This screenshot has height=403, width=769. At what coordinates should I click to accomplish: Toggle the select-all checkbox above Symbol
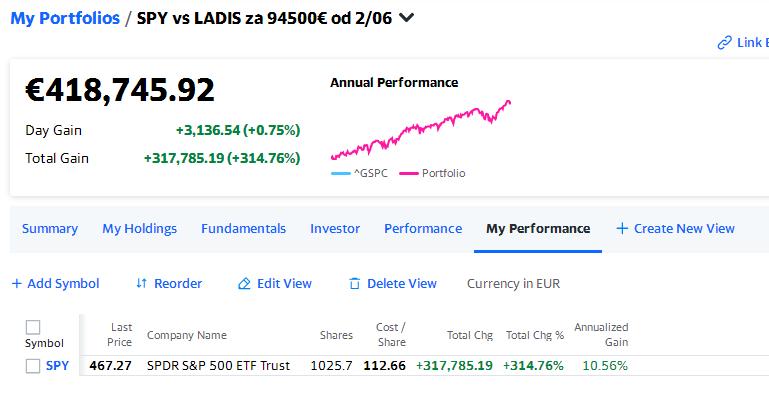click(33, 327)
